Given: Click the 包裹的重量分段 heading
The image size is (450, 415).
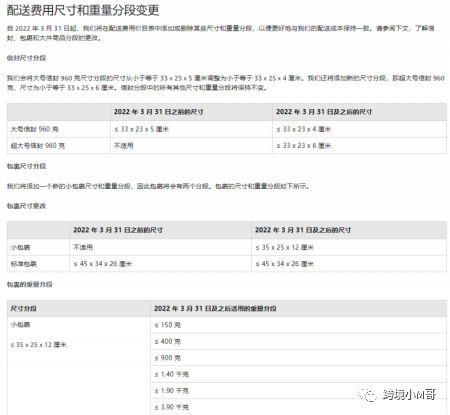Looking at the screenshot, I should 30,284.
